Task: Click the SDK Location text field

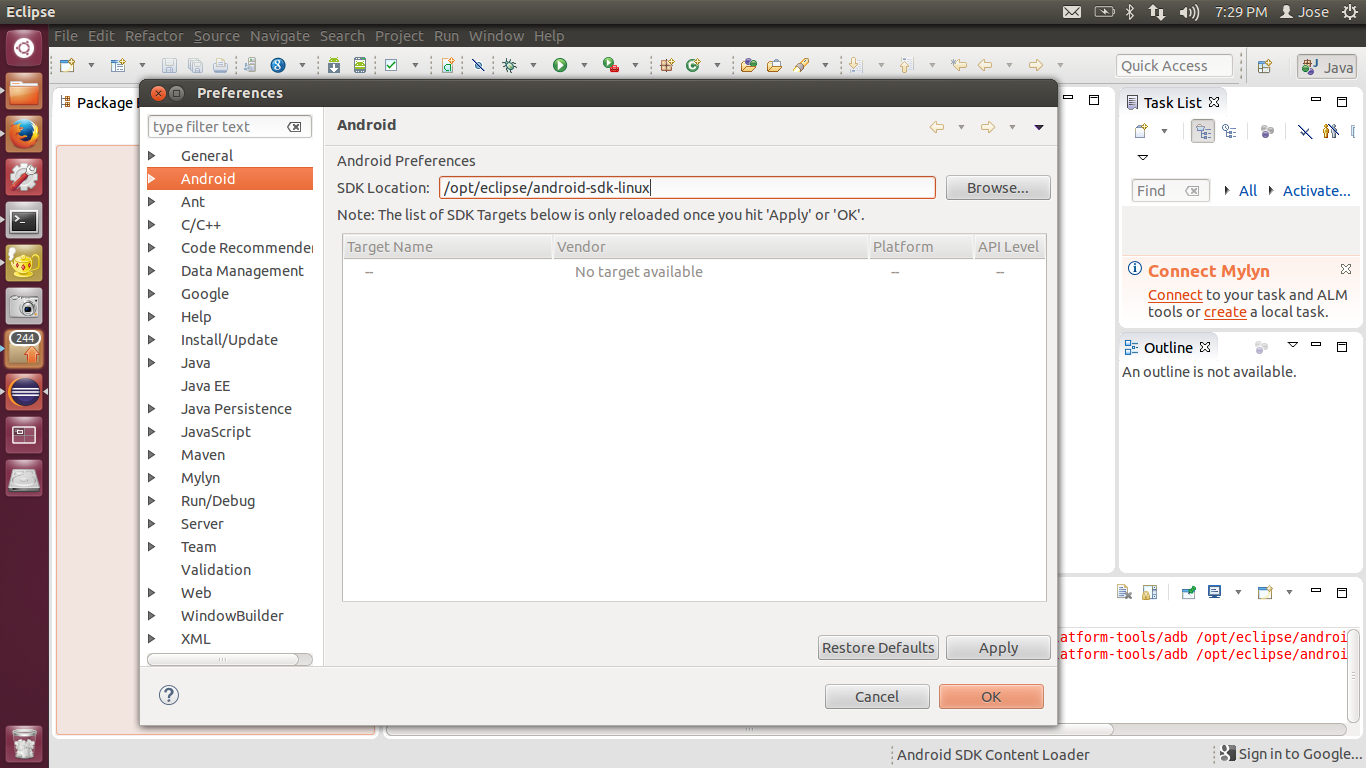Action: pyautogui.click(x=687, y=188)
